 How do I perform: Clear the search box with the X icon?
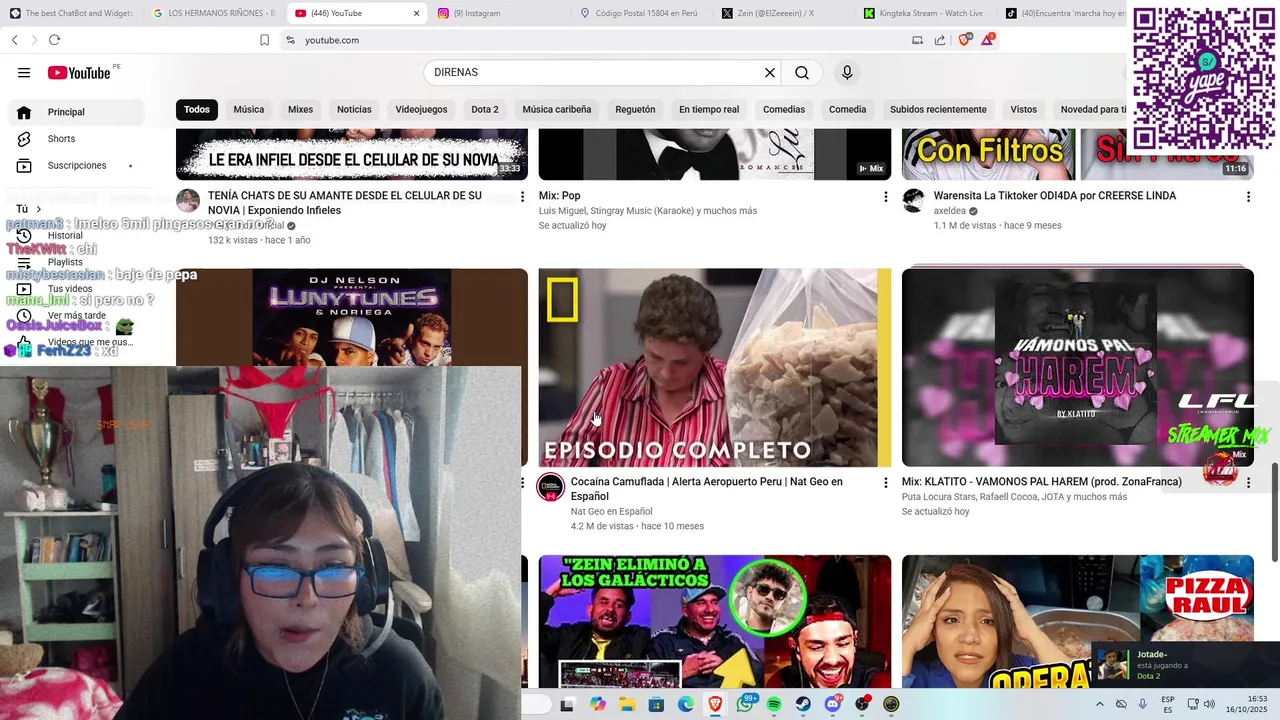pos(770,72)
